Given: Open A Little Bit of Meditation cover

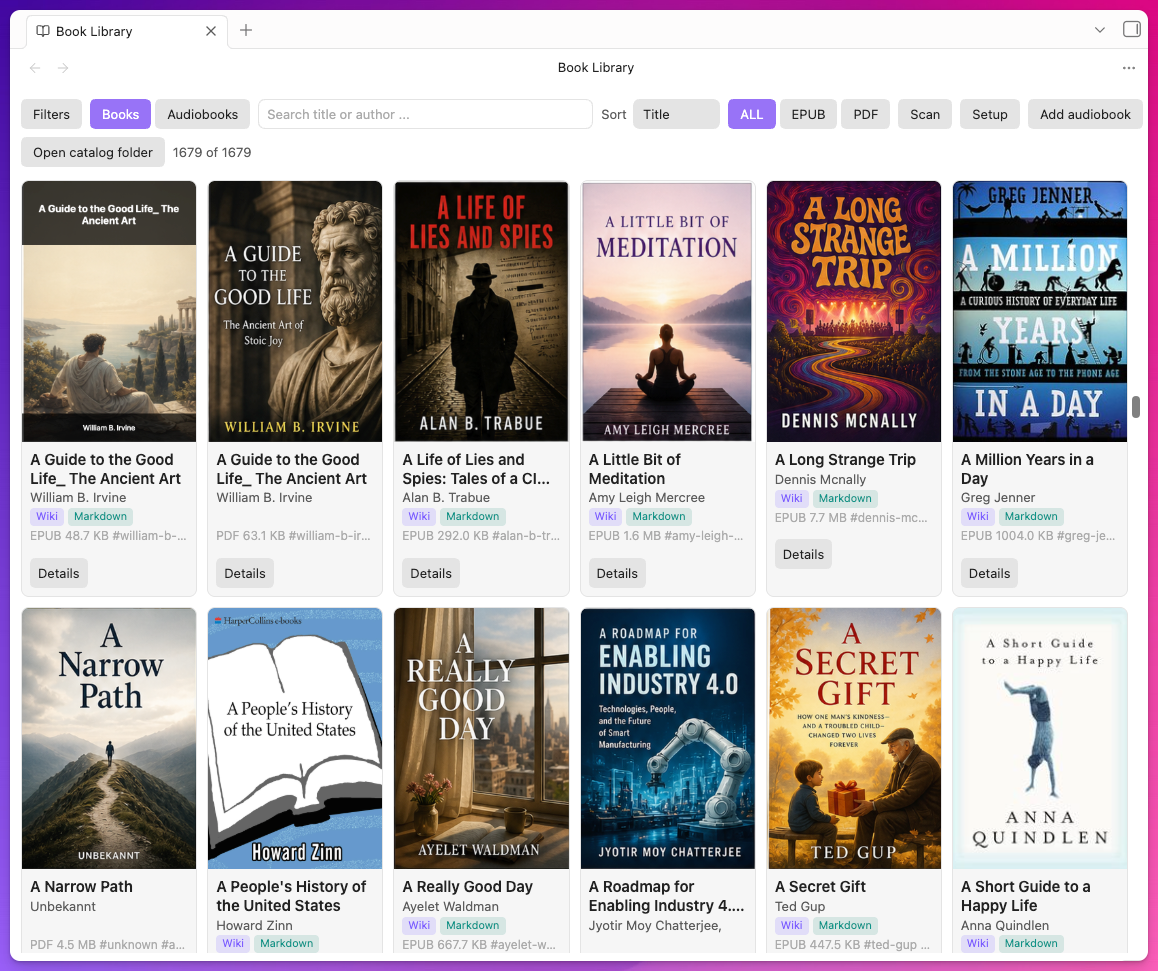Looking at the screenshot, I should click(x=668, y=312).
